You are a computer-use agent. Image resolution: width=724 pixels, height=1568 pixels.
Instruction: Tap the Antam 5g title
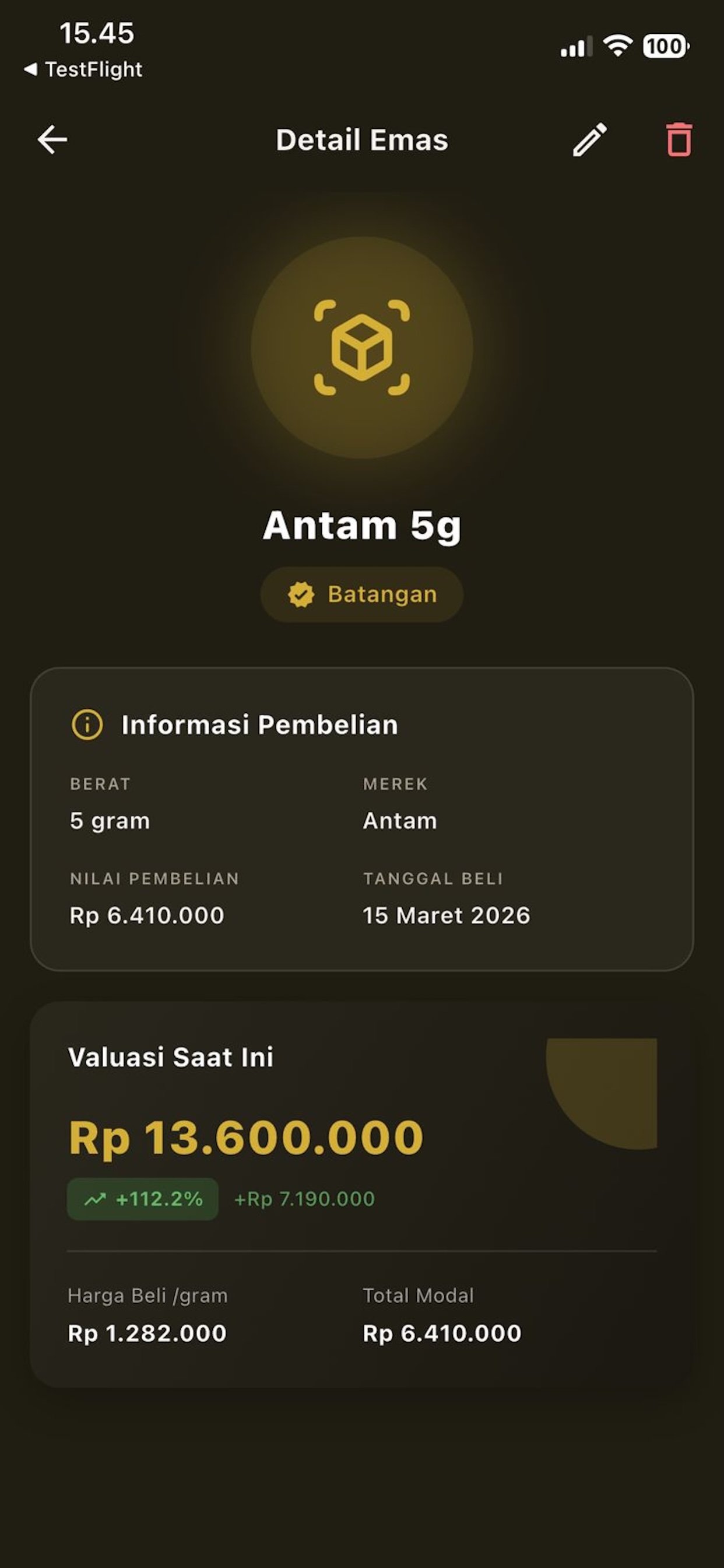coord(362,526)
